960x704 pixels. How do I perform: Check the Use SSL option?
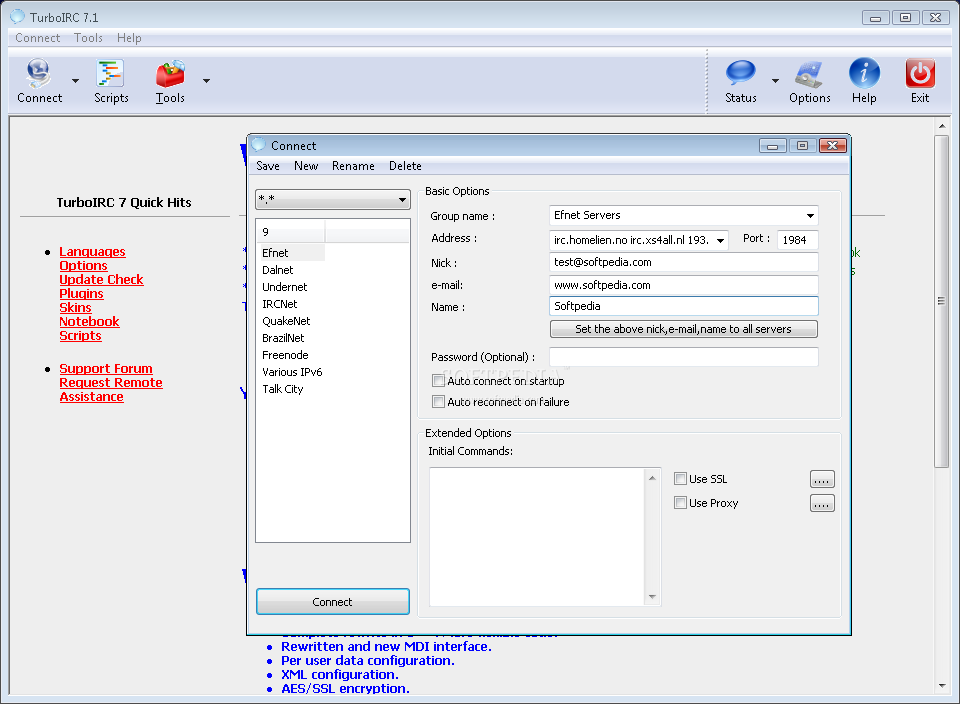coord(680,479)
